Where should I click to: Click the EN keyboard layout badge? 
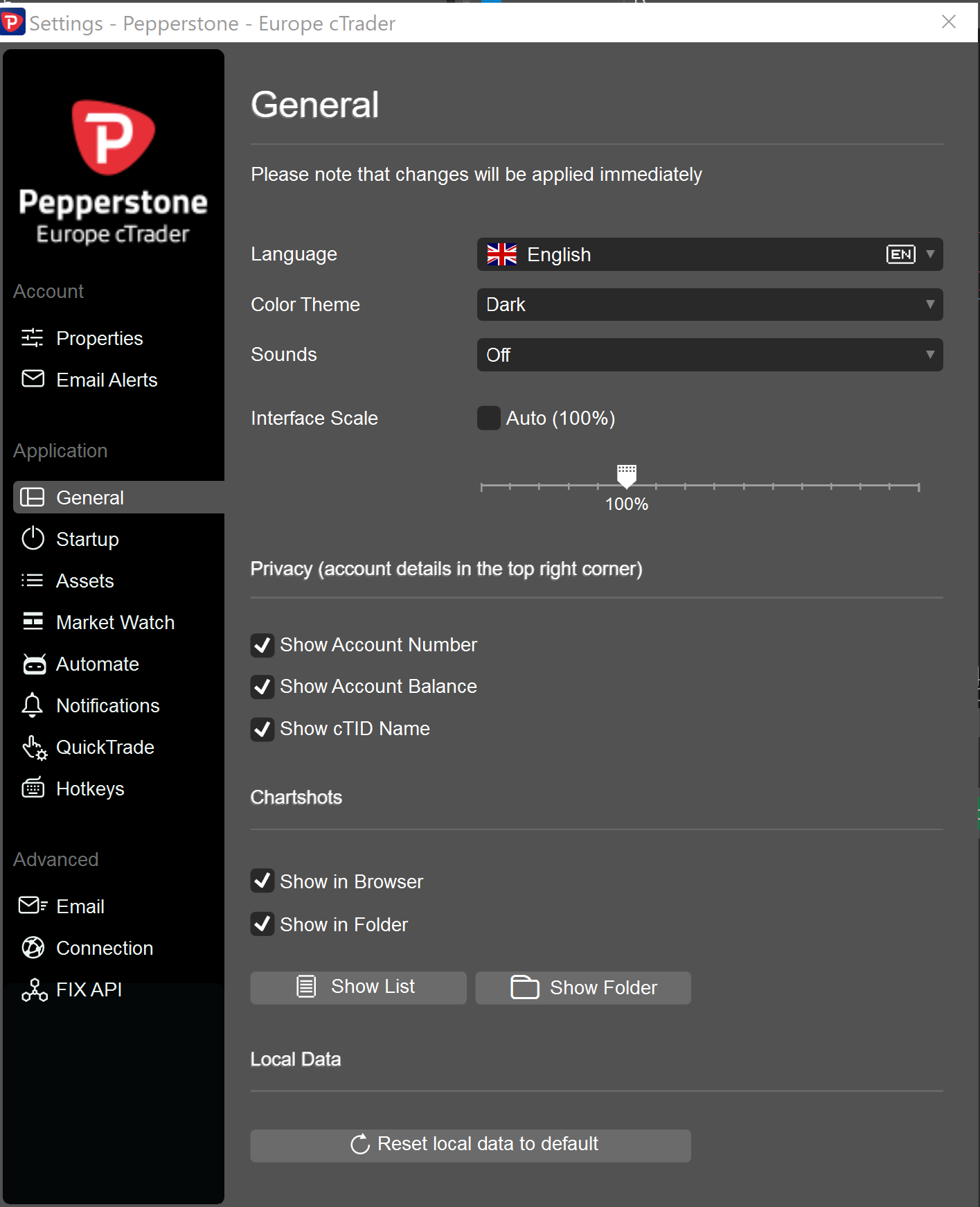pyautogui.click(x=900, y=254)
